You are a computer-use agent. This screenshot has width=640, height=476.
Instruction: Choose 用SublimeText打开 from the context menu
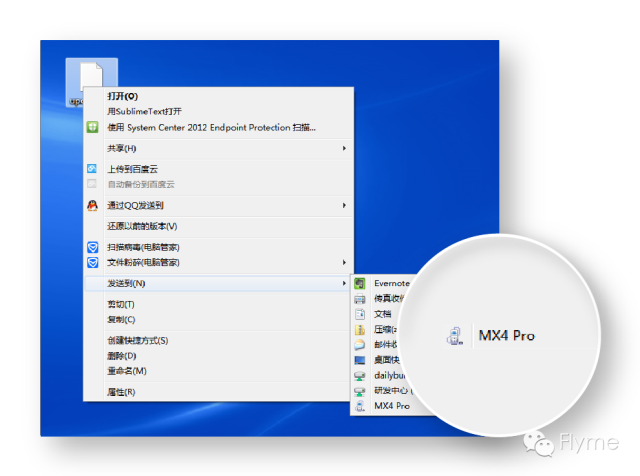144,111
